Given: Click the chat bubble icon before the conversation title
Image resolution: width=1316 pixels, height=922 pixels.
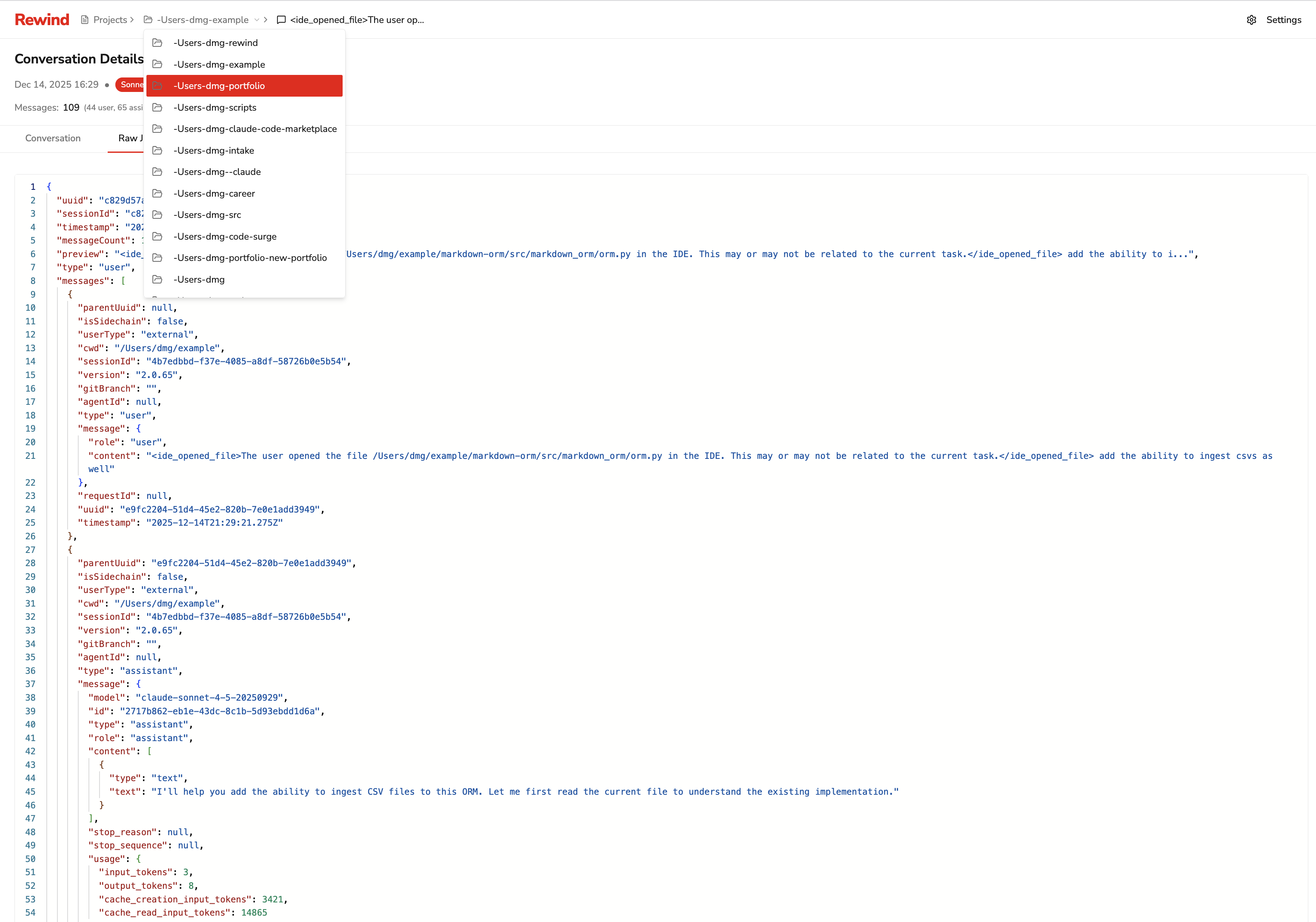Looking at the screenshot, I should tap(281, 20).
